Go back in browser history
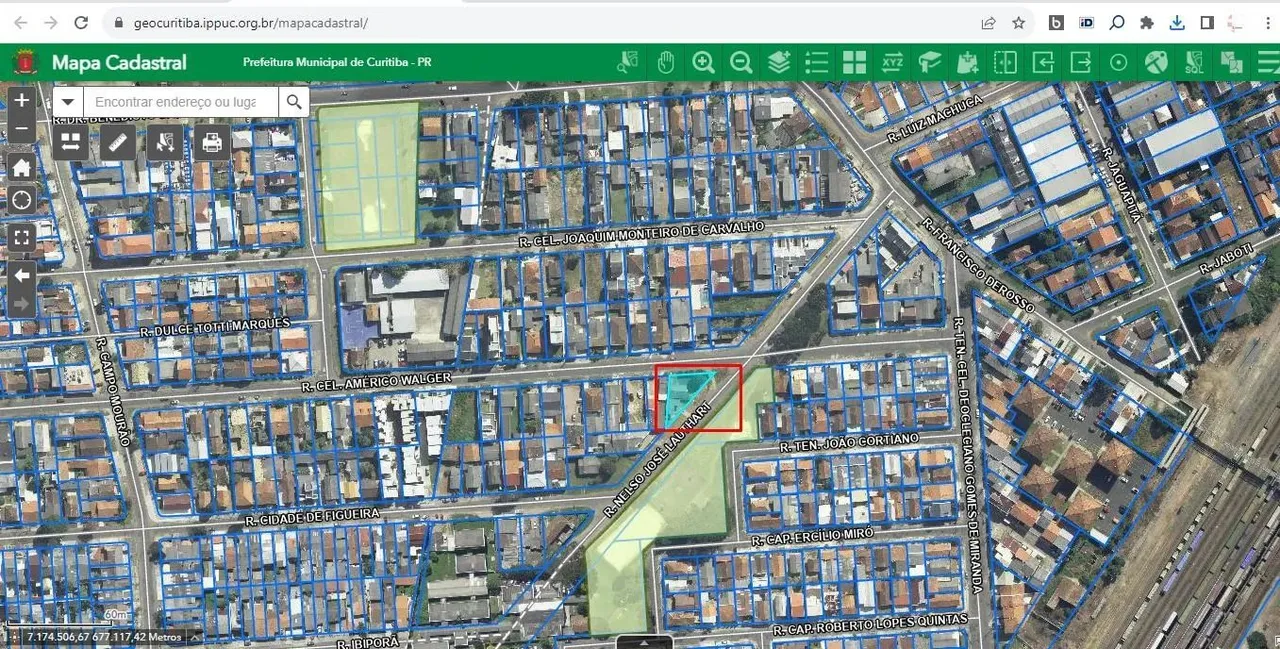Screen dimensions: 1280x649 pos(22,22)
